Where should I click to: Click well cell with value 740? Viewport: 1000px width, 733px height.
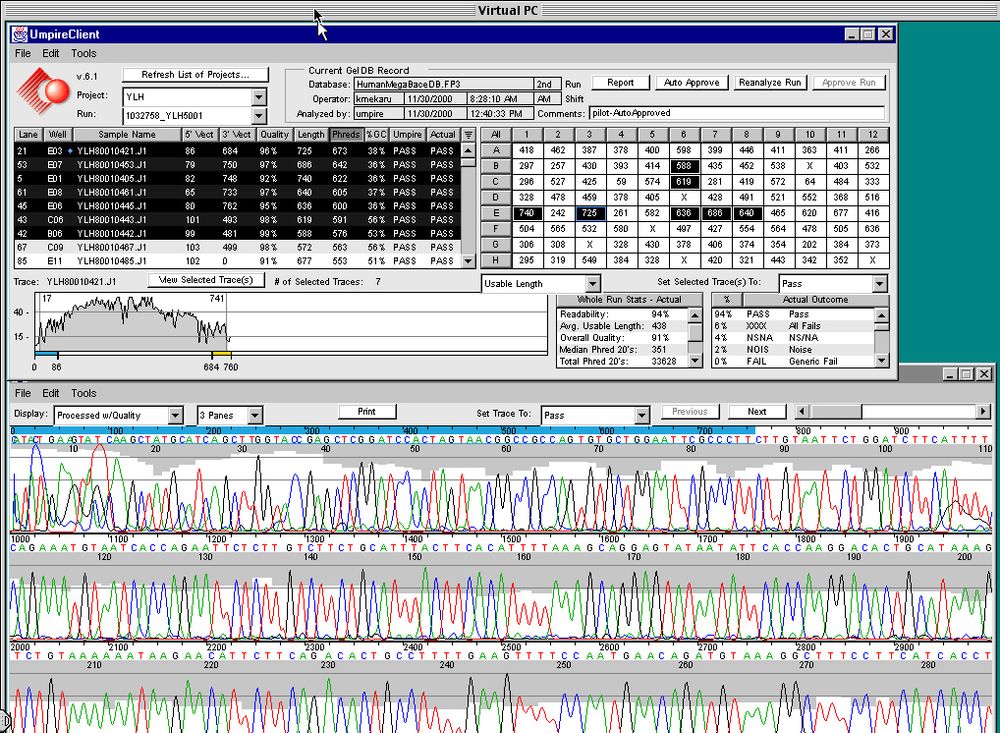tap(527, 213)
